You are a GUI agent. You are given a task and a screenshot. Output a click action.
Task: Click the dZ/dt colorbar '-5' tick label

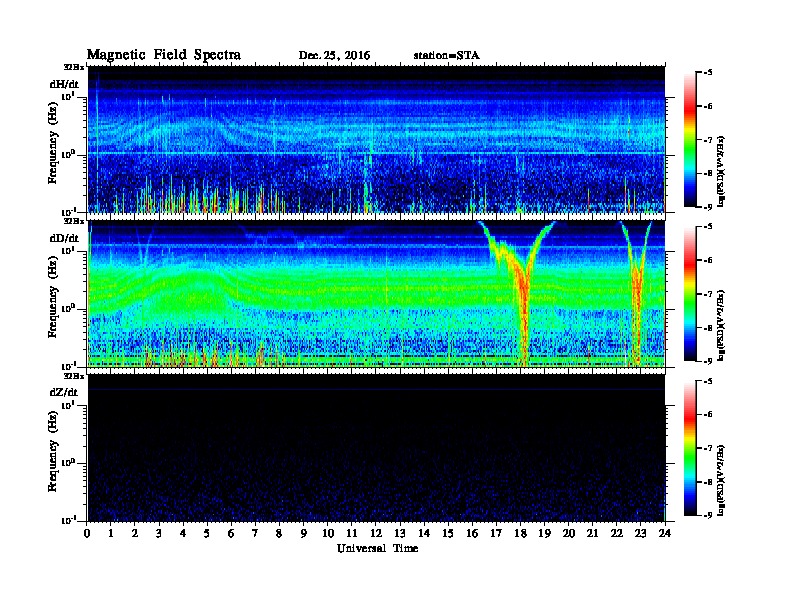707,381
